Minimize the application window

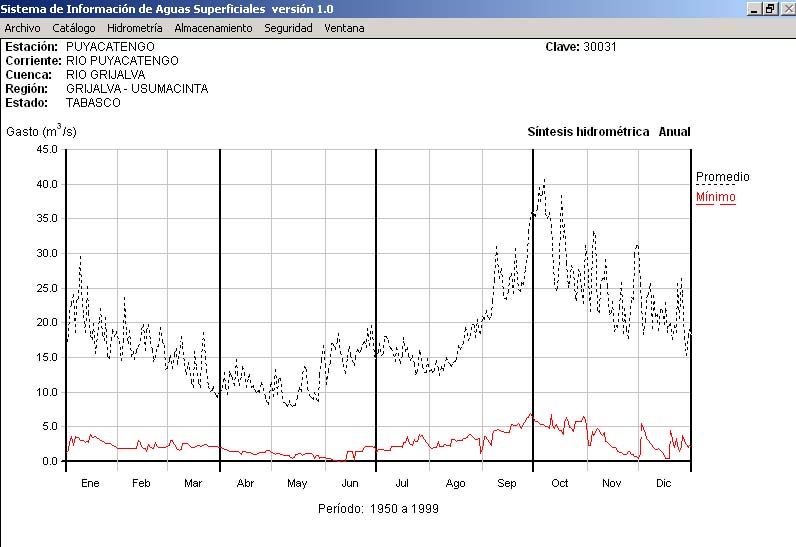[754, 8]
